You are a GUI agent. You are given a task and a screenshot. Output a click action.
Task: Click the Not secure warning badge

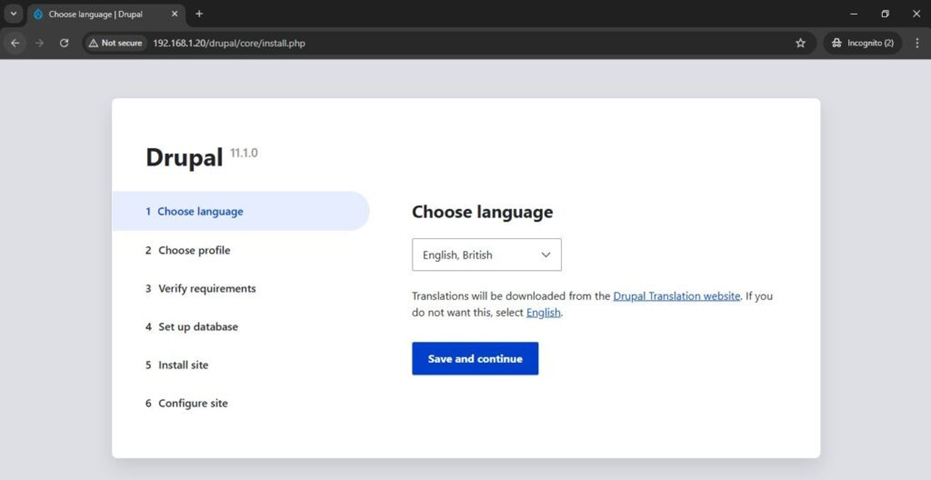[116, 43]
